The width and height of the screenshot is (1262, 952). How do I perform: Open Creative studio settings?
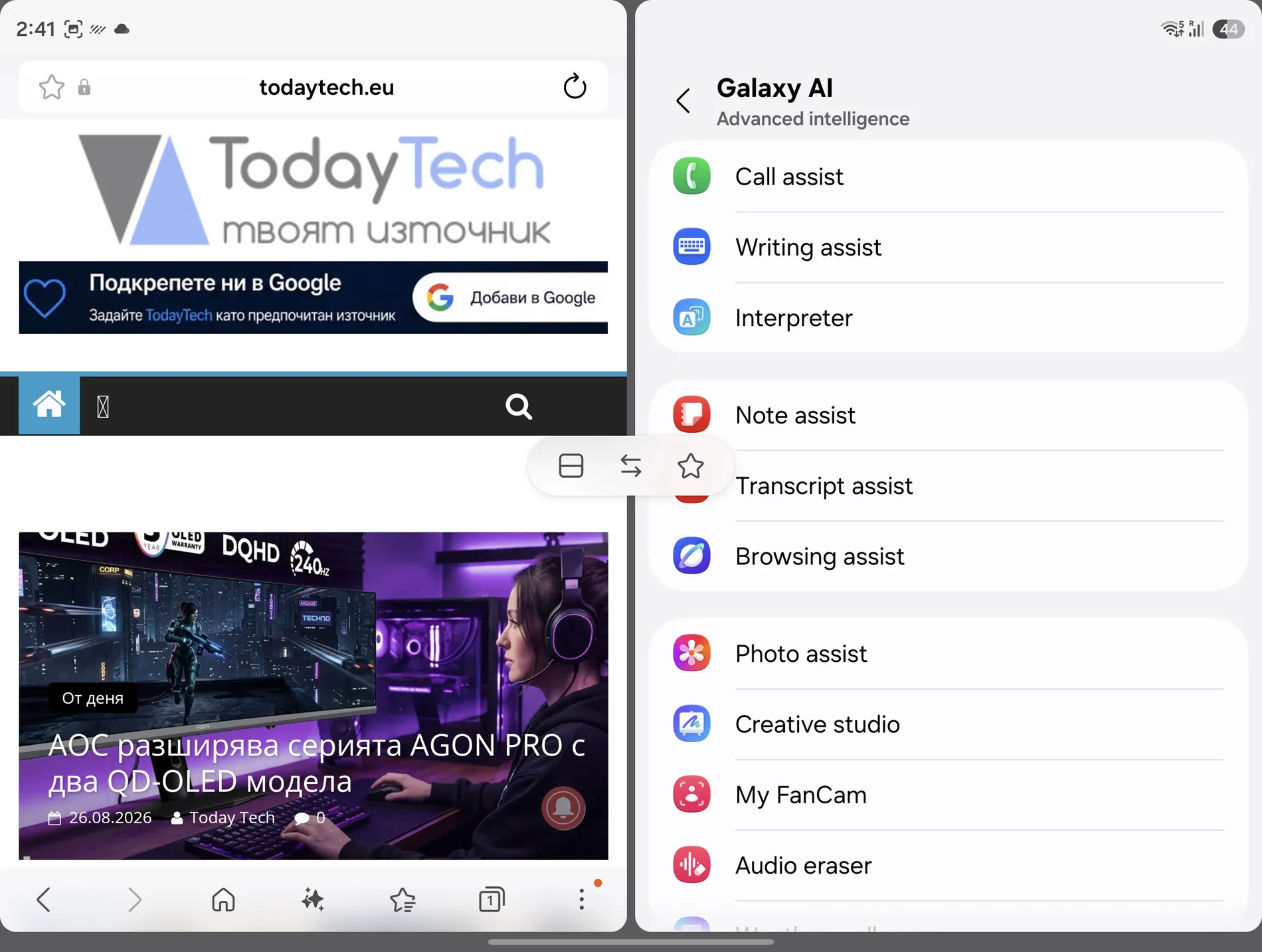coord(948,724)
